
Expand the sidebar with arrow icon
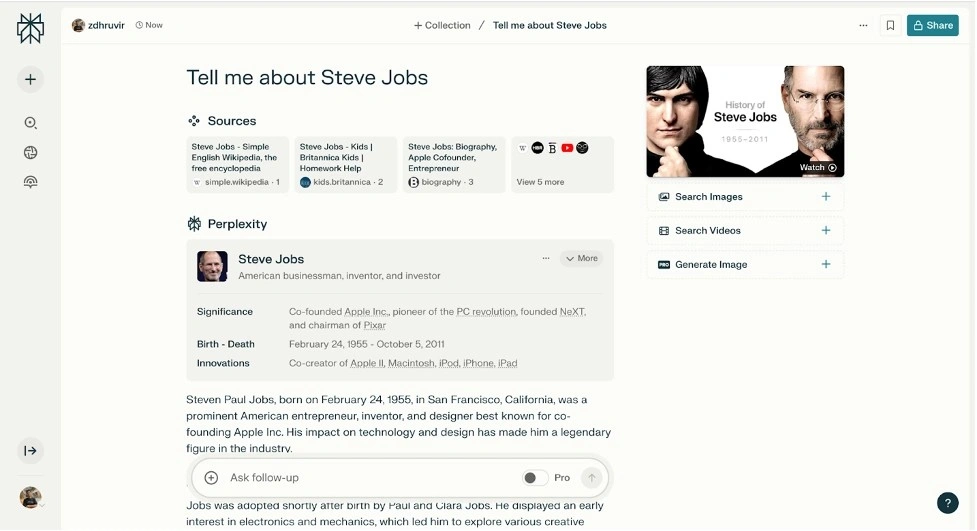[x=30, y=451]
